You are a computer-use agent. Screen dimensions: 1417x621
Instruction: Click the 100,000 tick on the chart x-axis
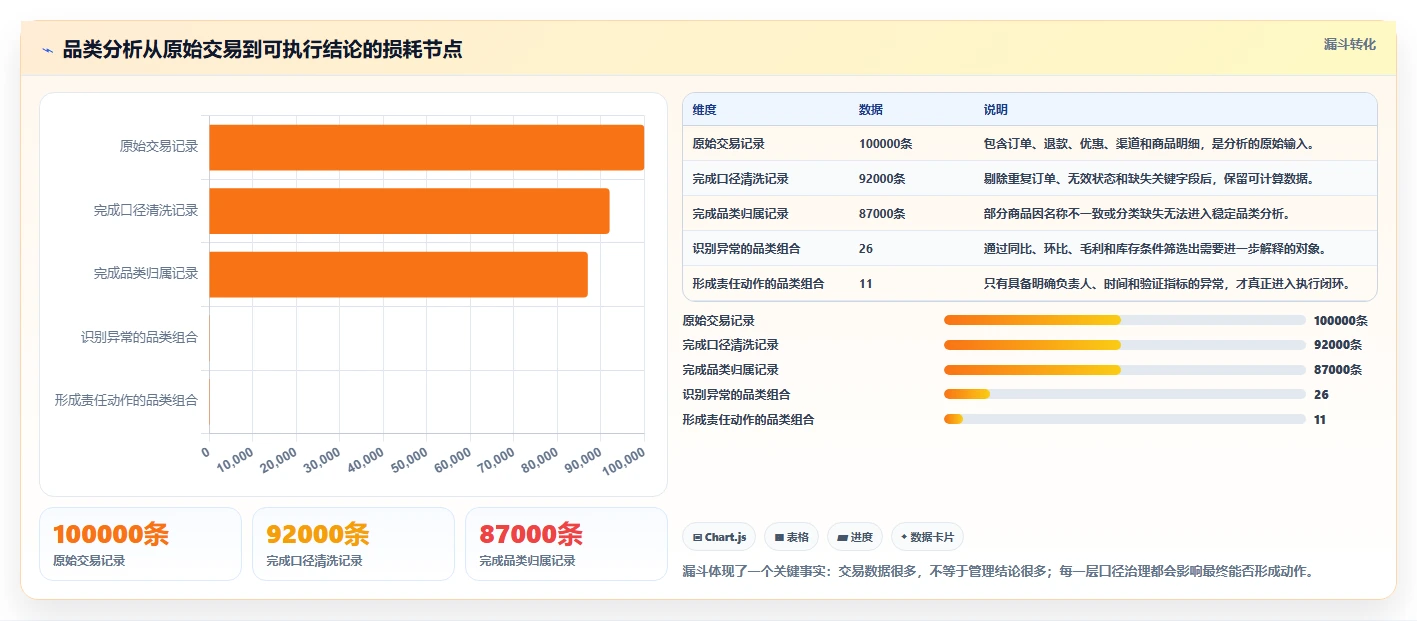(x=623, y=464)
